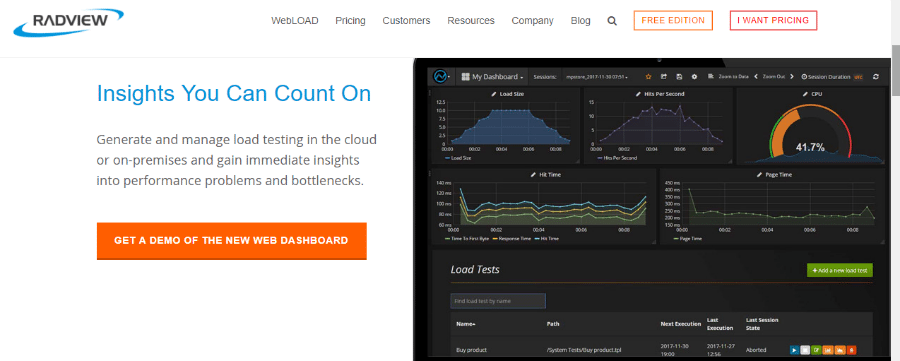
Task: Toggle the Time To First Byte legend
Action: (467, 238)
